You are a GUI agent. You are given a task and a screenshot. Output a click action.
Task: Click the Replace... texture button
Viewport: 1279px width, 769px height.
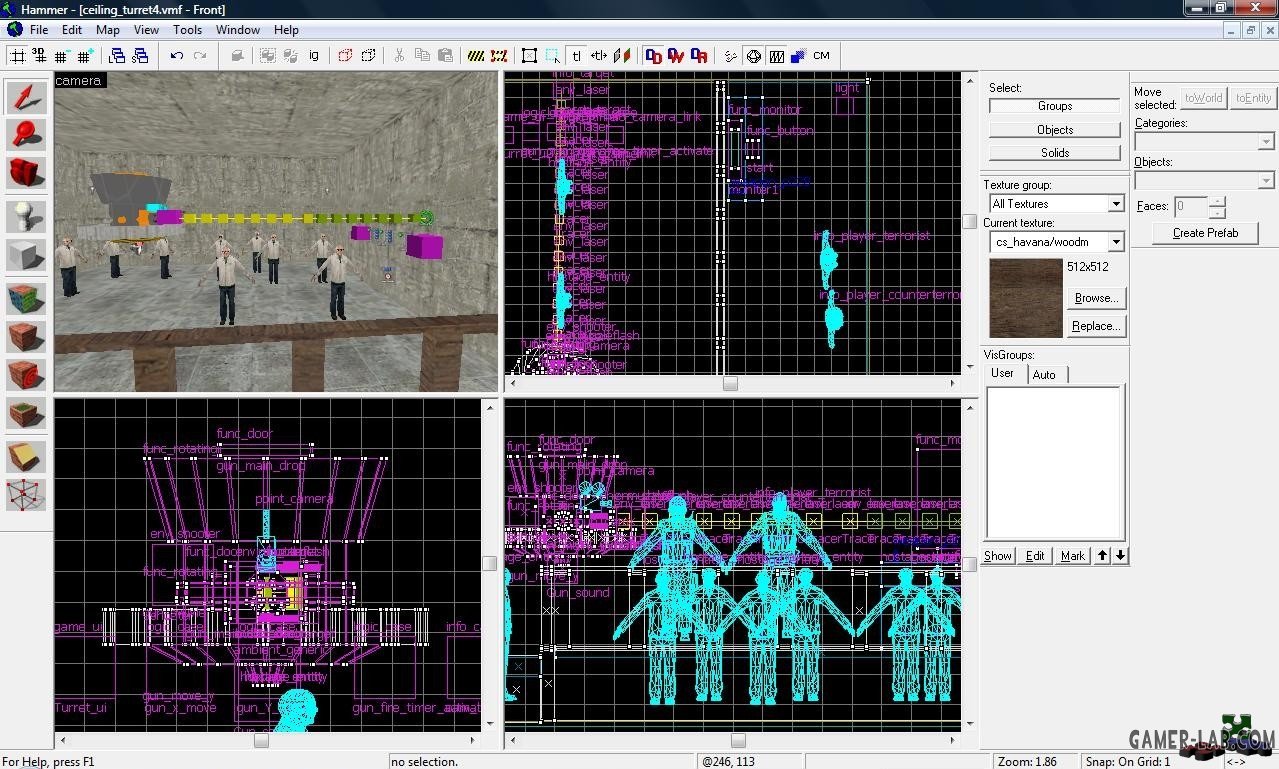1096,326
